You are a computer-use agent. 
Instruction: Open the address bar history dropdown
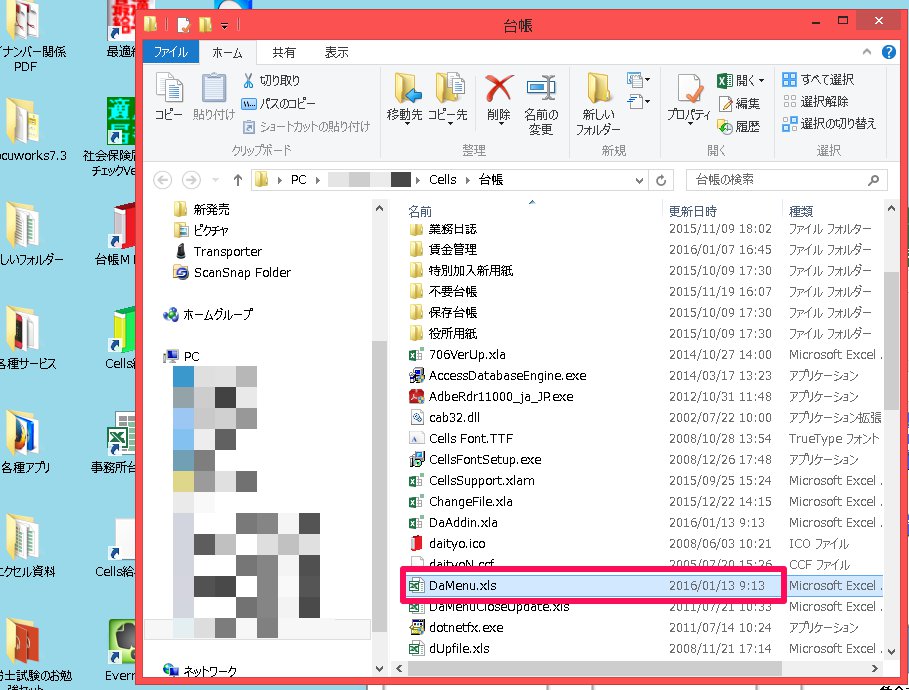pos(639,180)
